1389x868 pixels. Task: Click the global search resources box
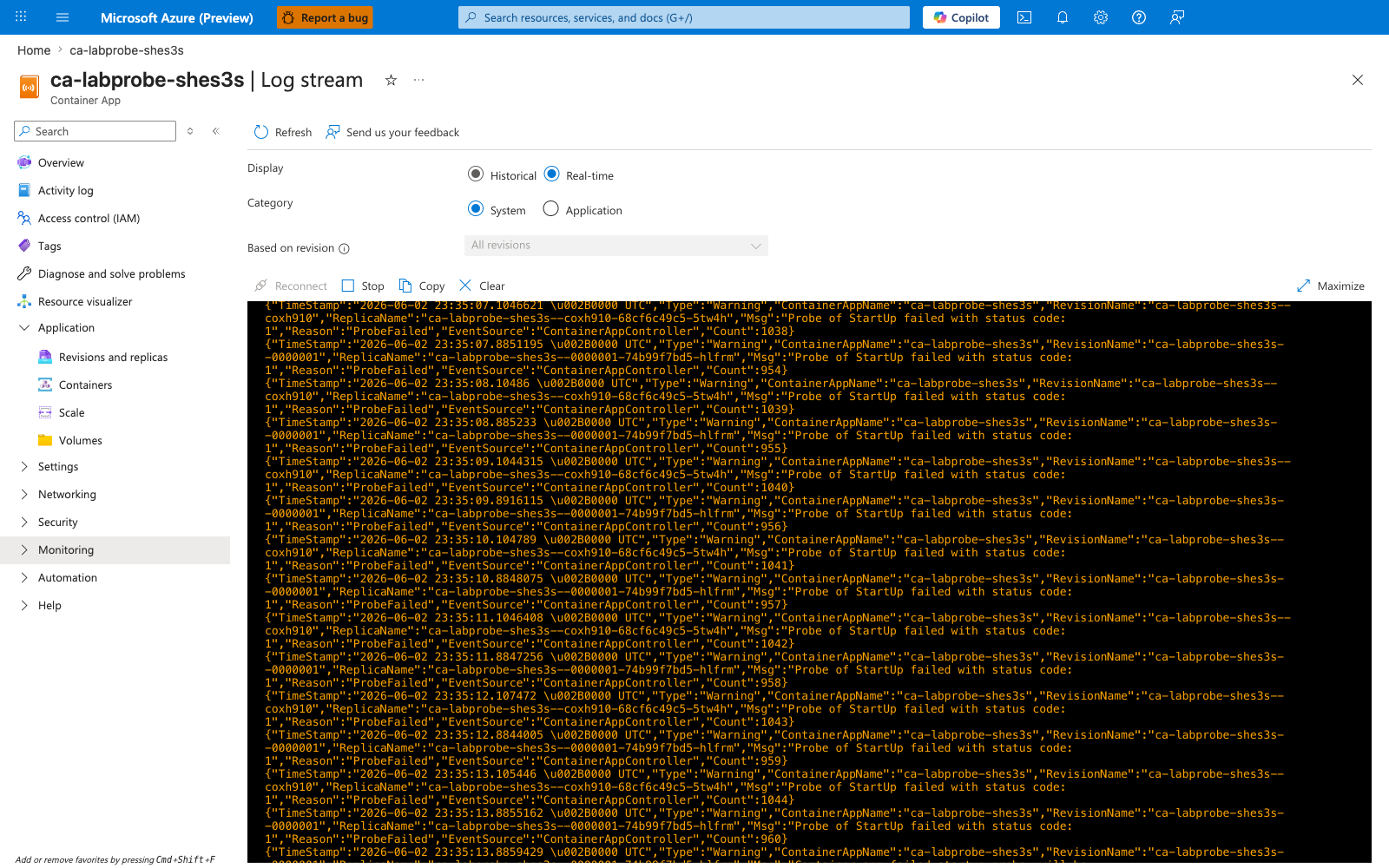(x=684, y=17)
